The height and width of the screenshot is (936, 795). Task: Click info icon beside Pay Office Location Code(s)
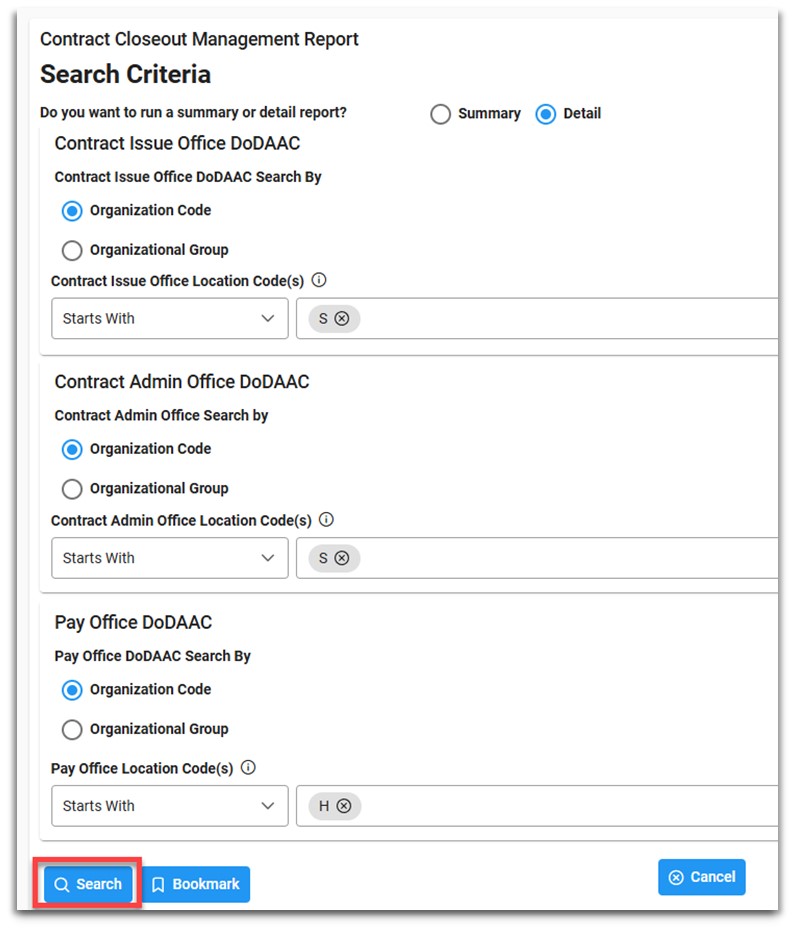point(248,768)
